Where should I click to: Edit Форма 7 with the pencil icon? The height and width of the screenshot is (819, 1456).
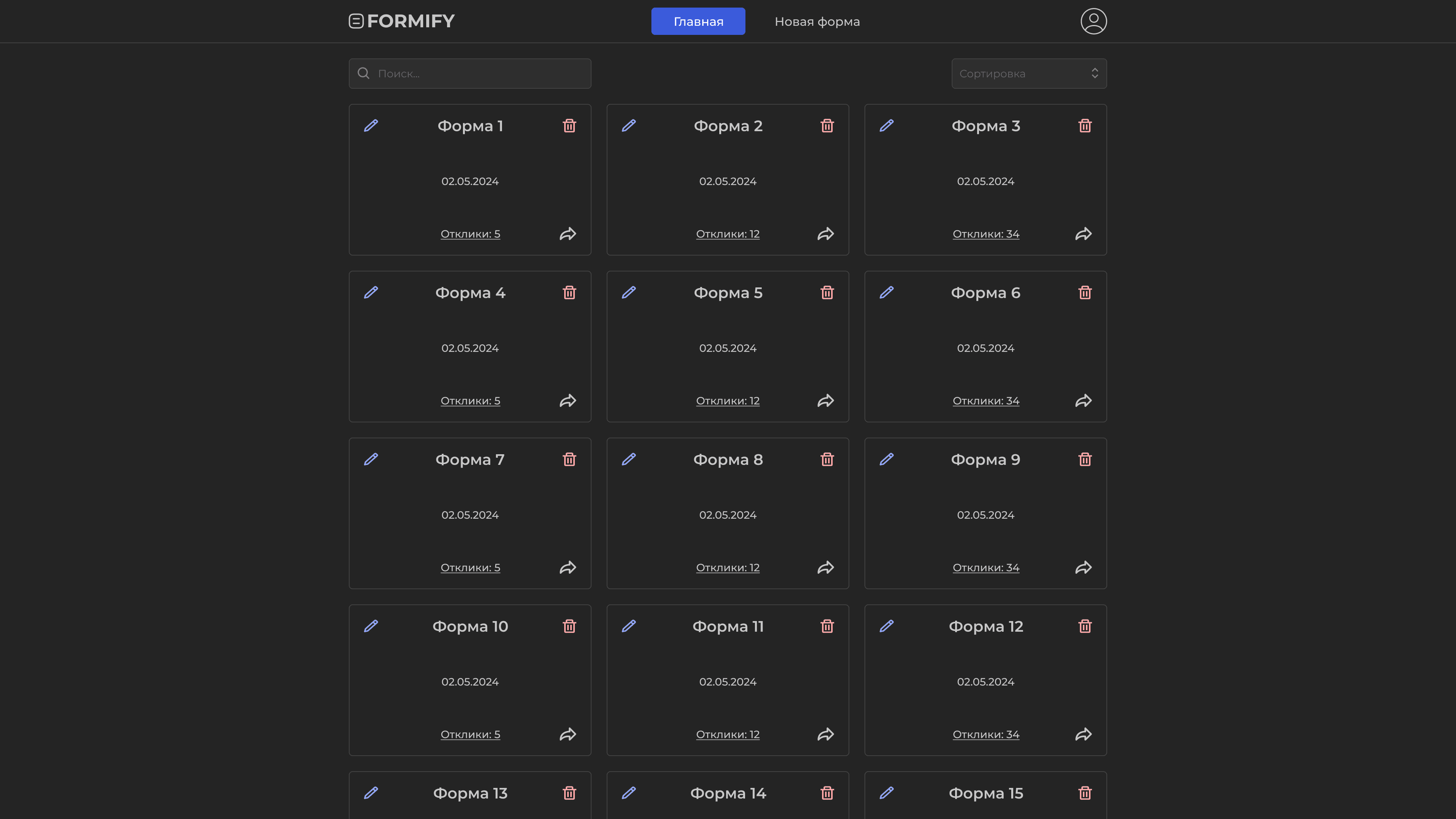[x=371, y=459]
